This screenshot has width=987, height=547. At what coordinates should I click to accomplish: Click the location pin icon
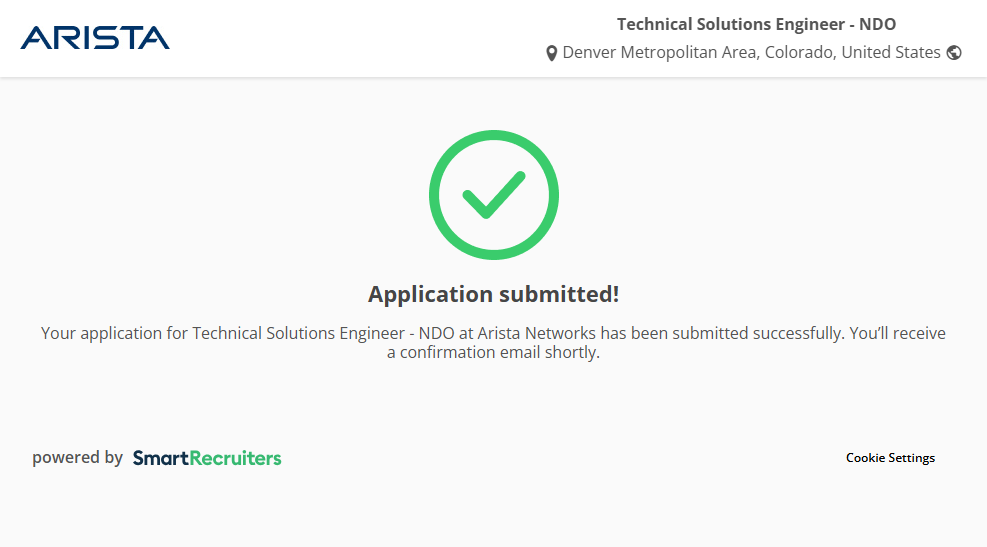point(551,53)
